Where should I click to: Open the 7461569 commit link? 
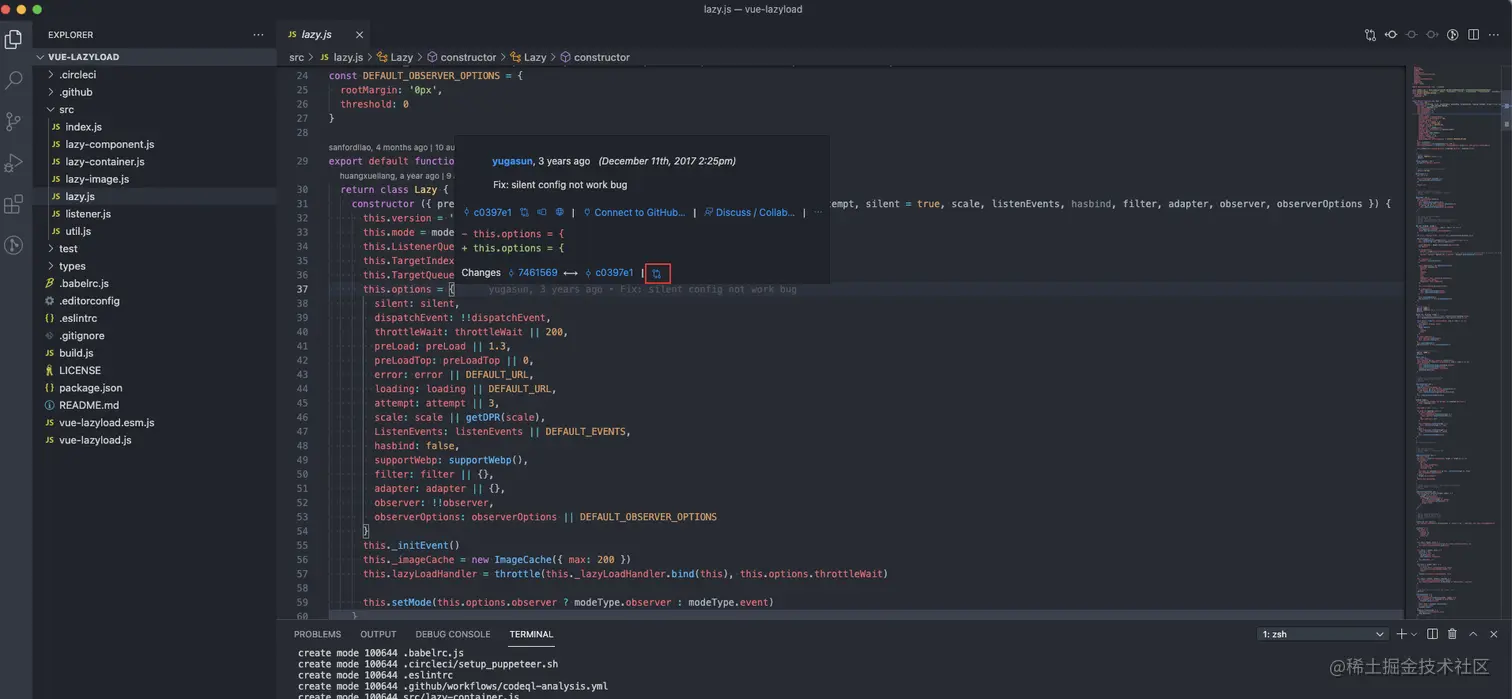coord(533,273)
